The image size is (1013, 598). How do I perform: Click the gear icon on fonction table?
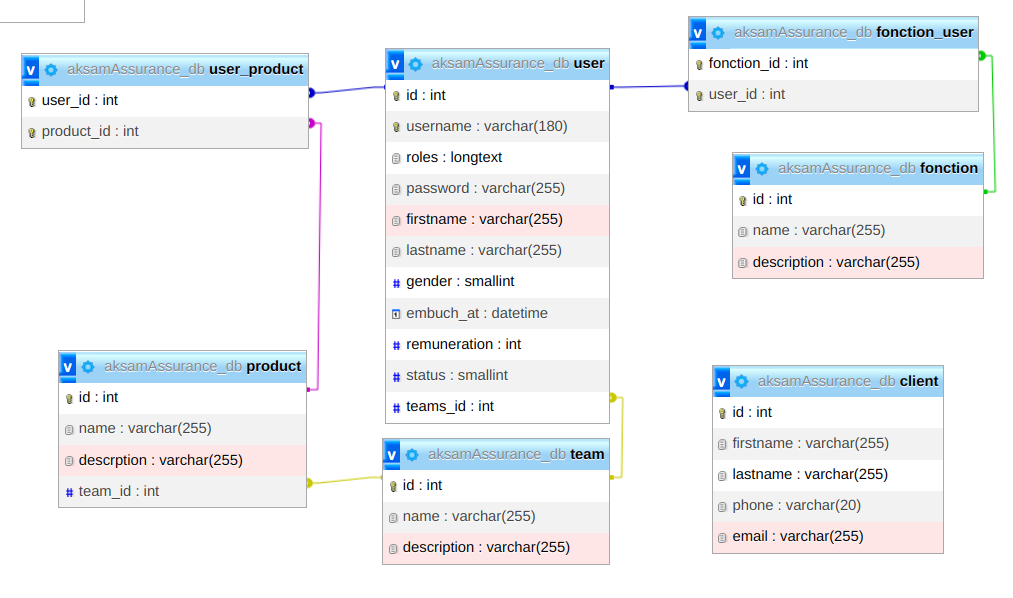pyautogui.click(x=762, y=169)
